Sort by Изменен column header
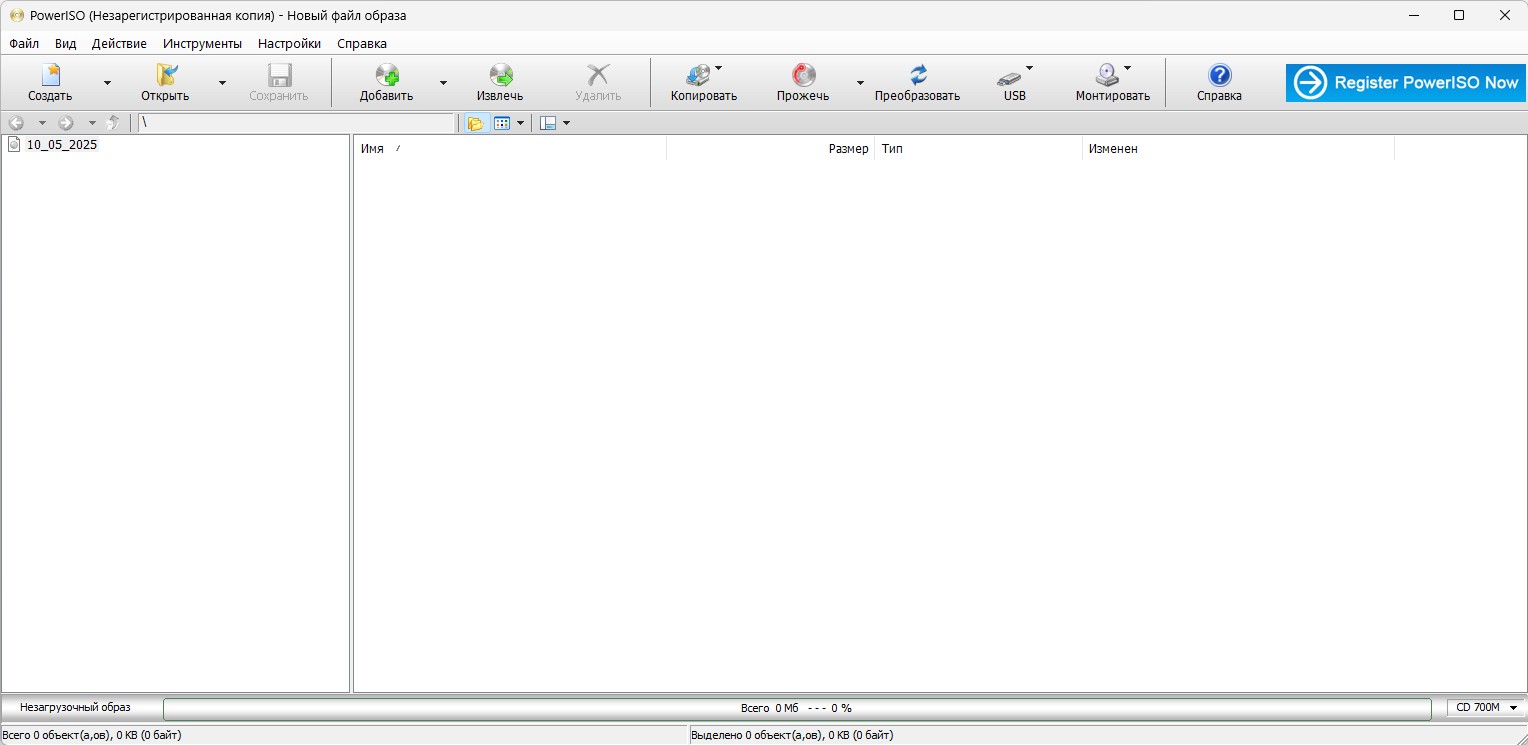 [x=1238, y=149]
